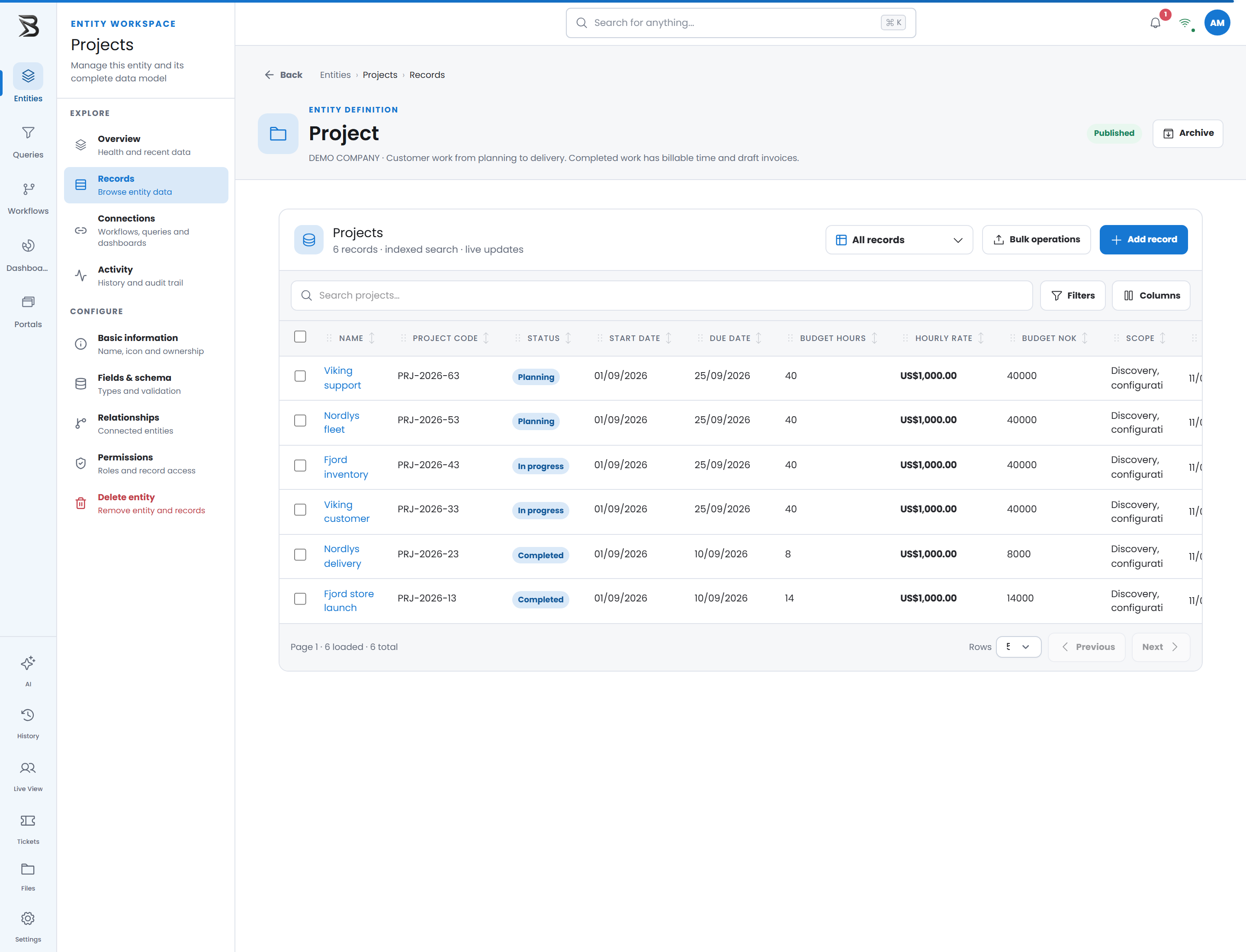Open the Queries section in sidebar
Viewport: 1246px width, 952px height.
click(x=28, y=142)
